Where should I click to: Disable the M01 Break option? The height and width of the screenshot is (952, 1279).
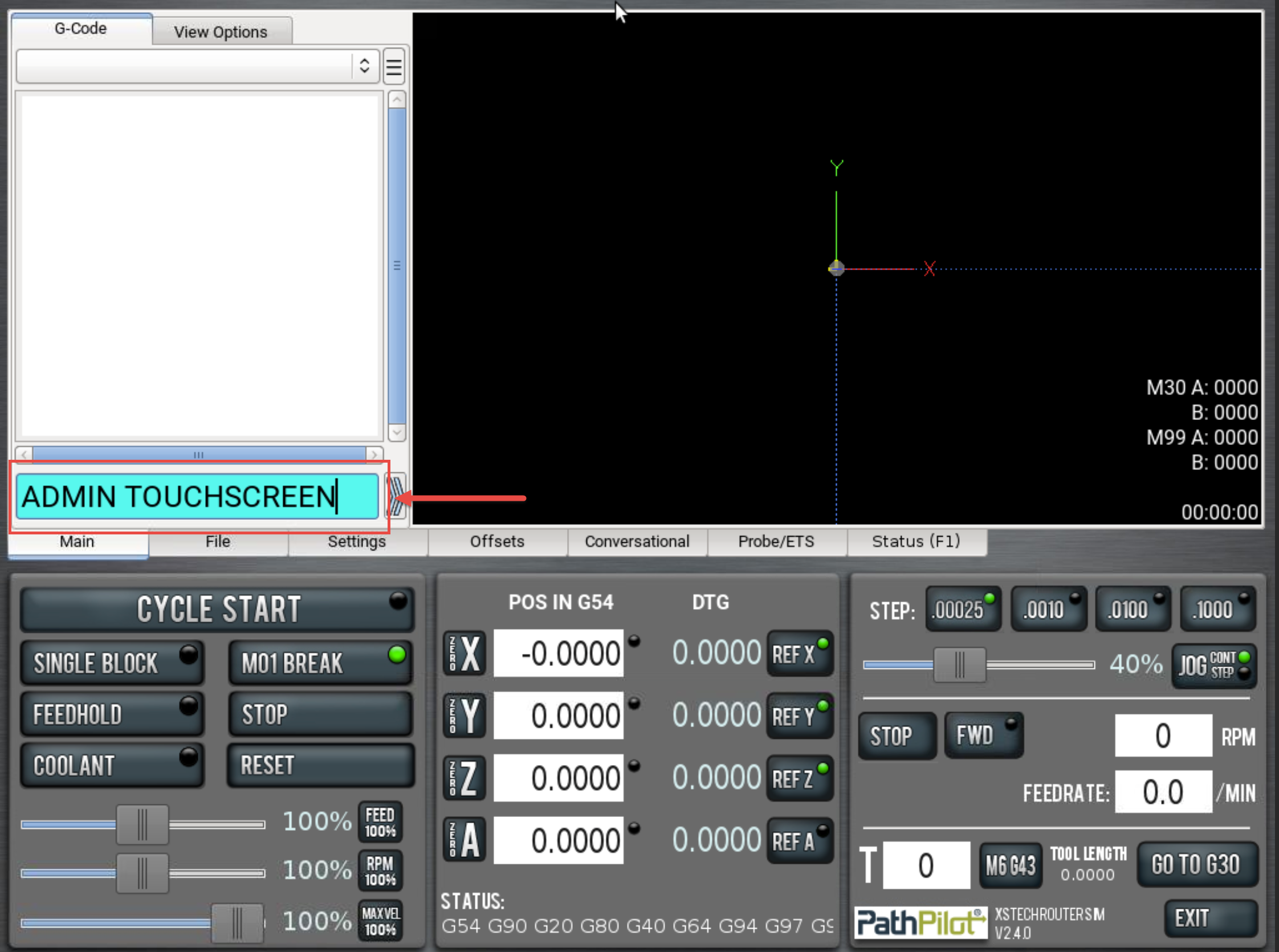[x=320, y=663]
